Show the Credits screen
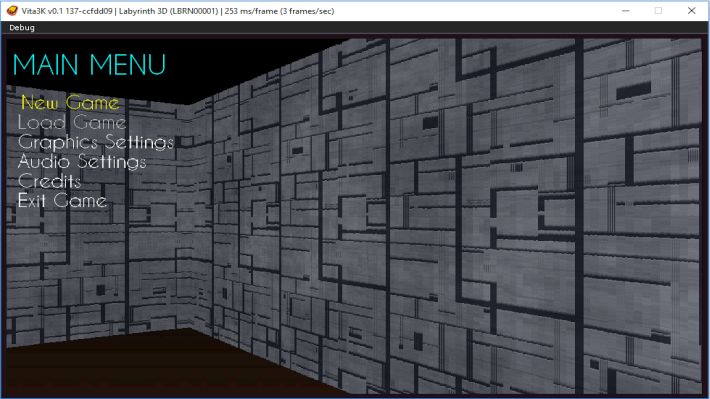 pyautogui.click(x=50, y=181)
